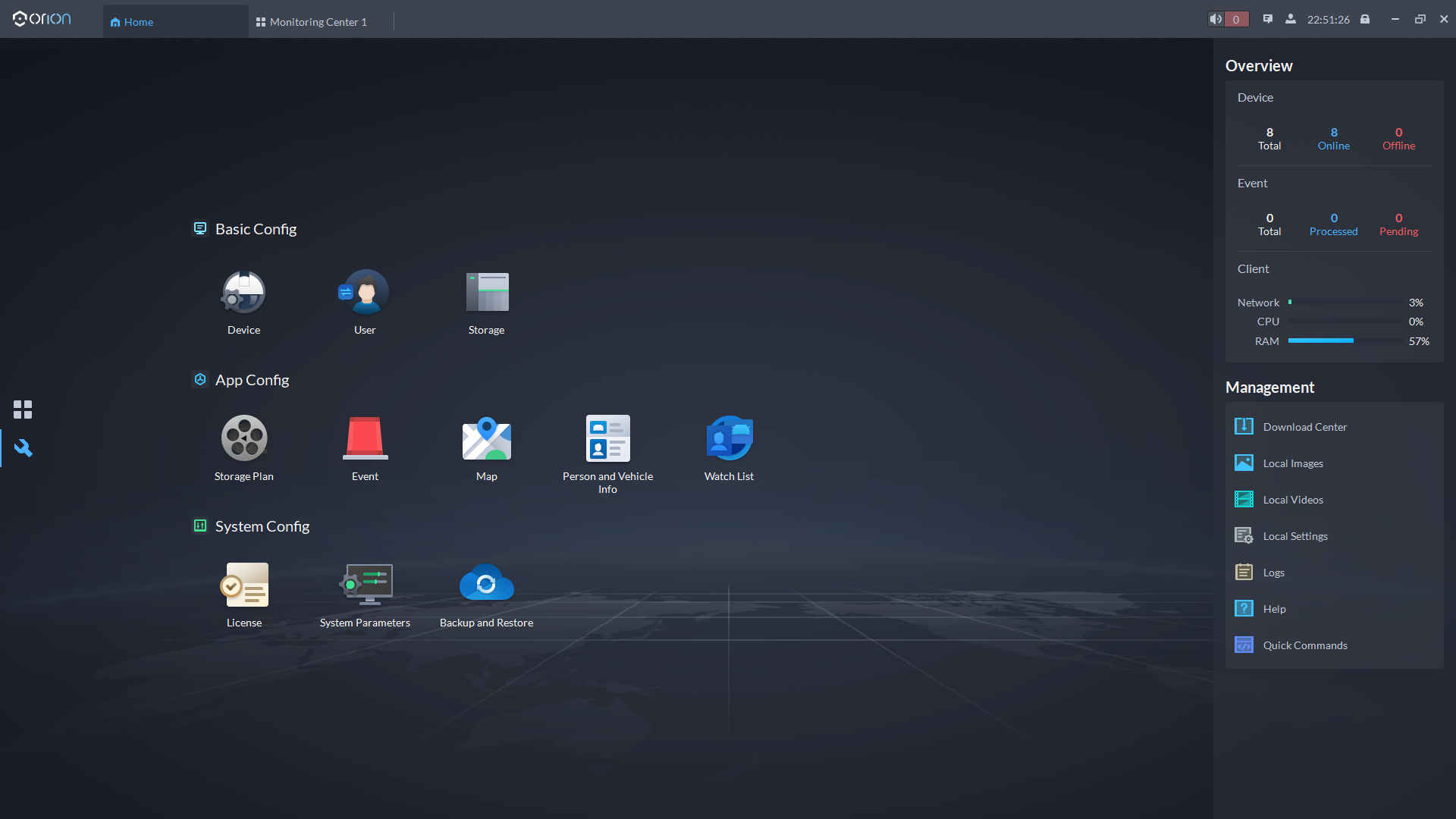1456x819 pixels.
Task: Select the applications grid icon in the left sidebar
Action: tap(23, 410)
